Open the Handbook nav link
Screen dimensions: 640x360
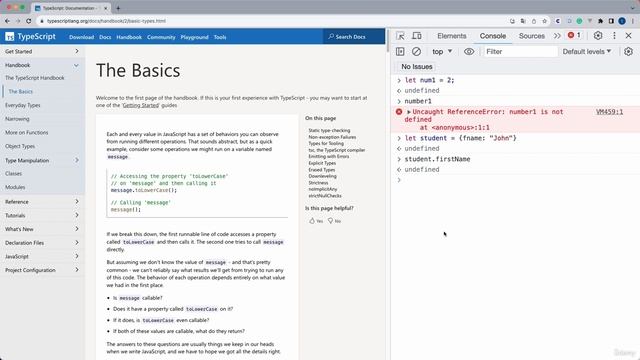coord(129,37)
